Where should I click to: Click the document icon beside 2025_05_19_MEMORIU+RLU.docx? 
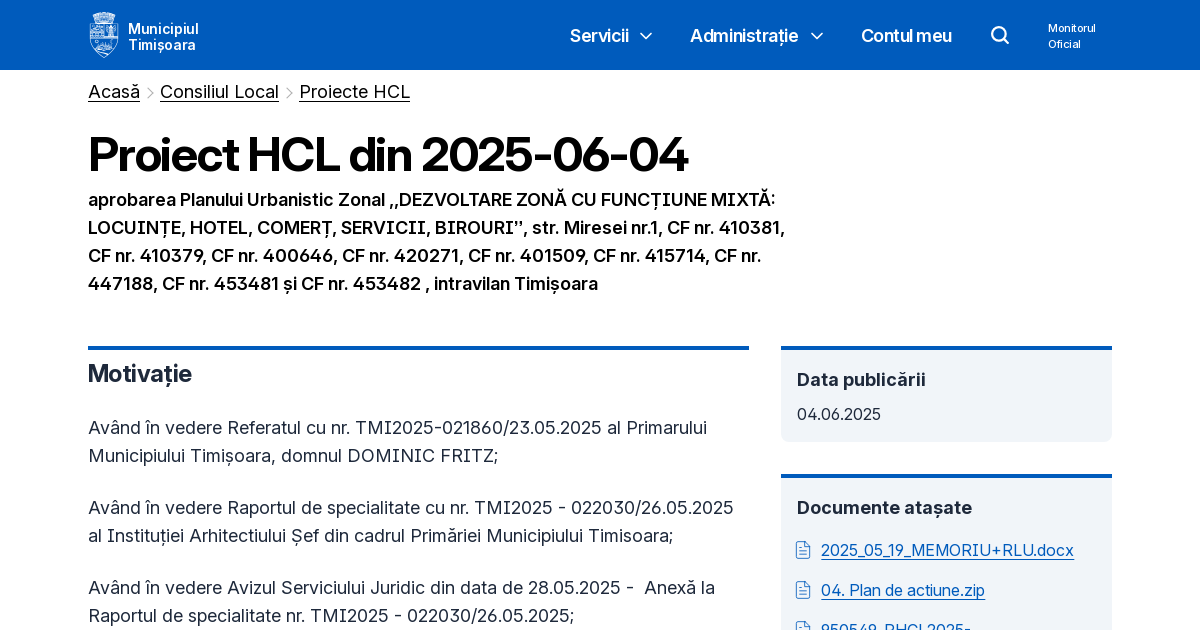pos(803,550)
